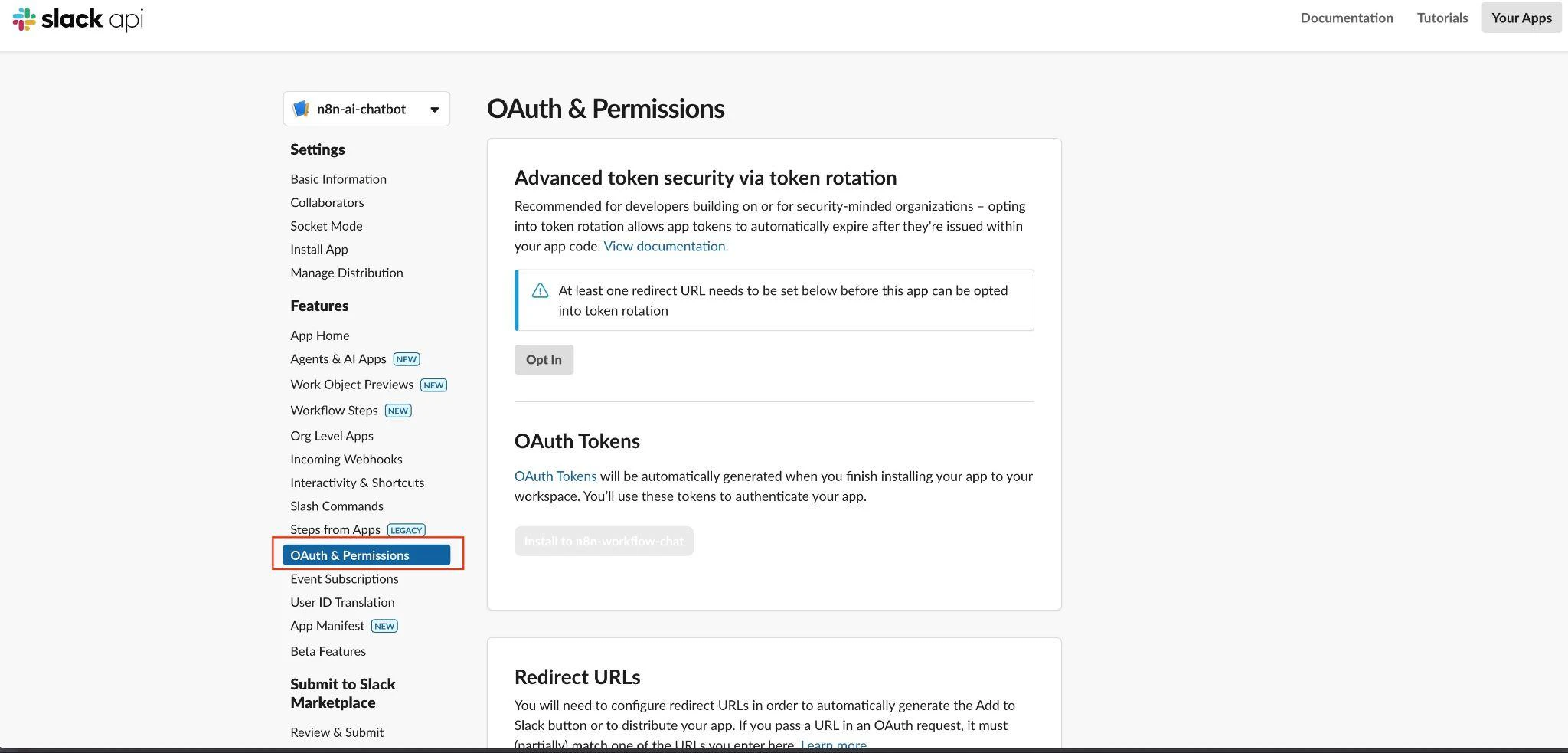Click NEW badge beside Work Object Previews
Viewport: 1568px width, 753px height.
click(433, 385)
